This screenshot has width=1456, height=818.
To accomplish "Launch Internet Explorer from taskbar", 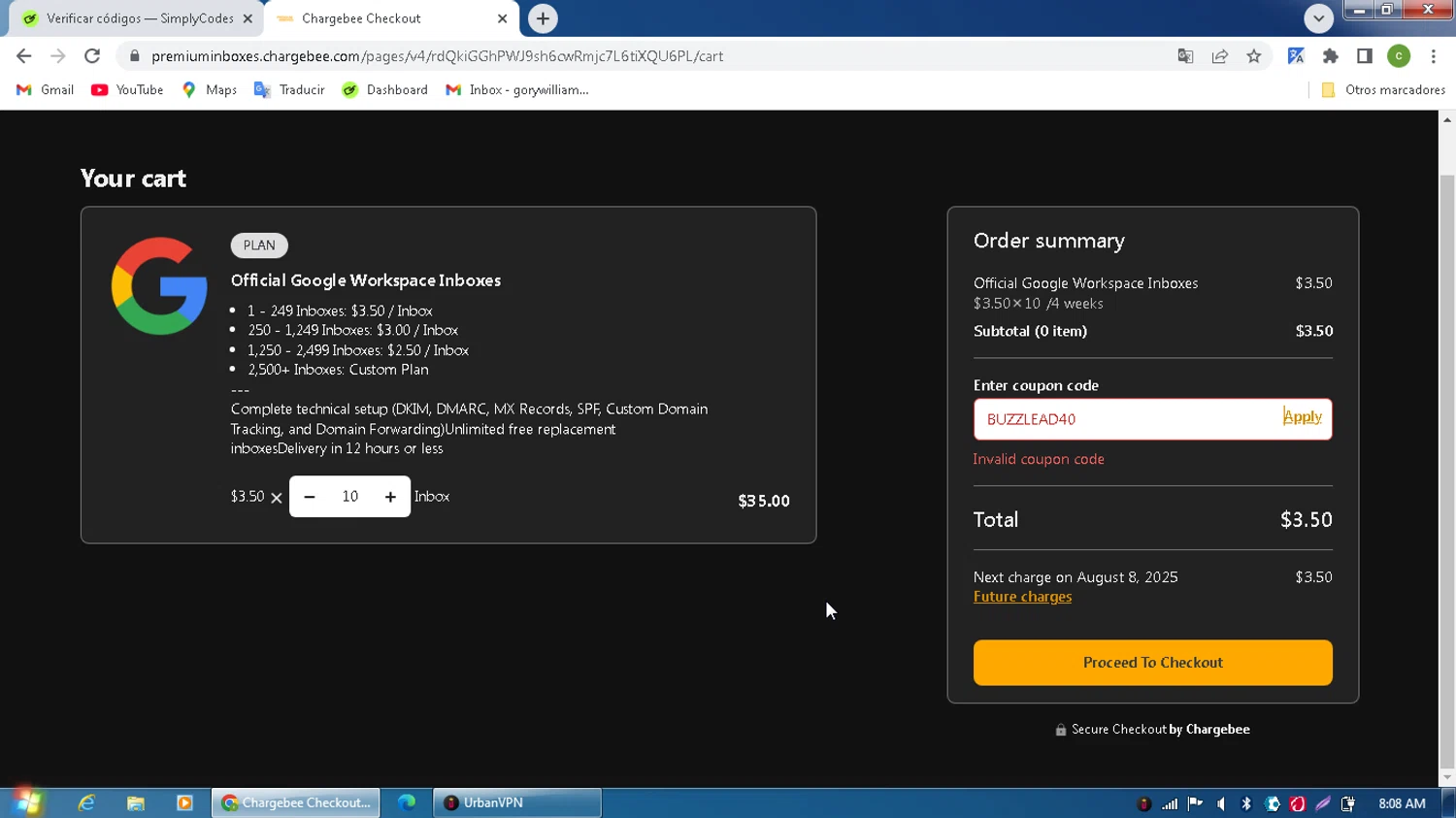I will coord(86,802).
